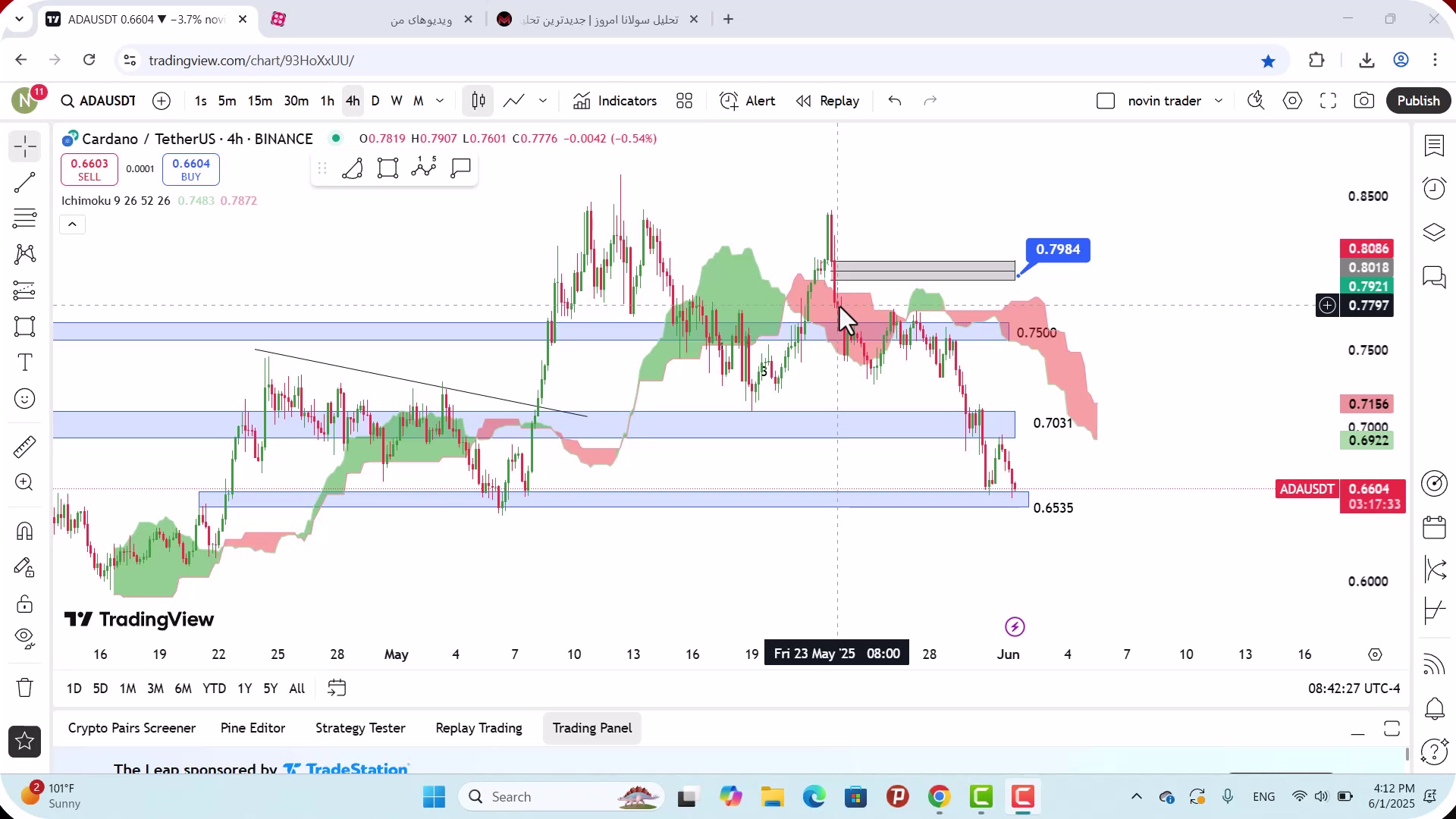Open the novin trader layout dropdown
Screen dimensions: 1456x819
pyautogui.click(x=1219, y=101)
